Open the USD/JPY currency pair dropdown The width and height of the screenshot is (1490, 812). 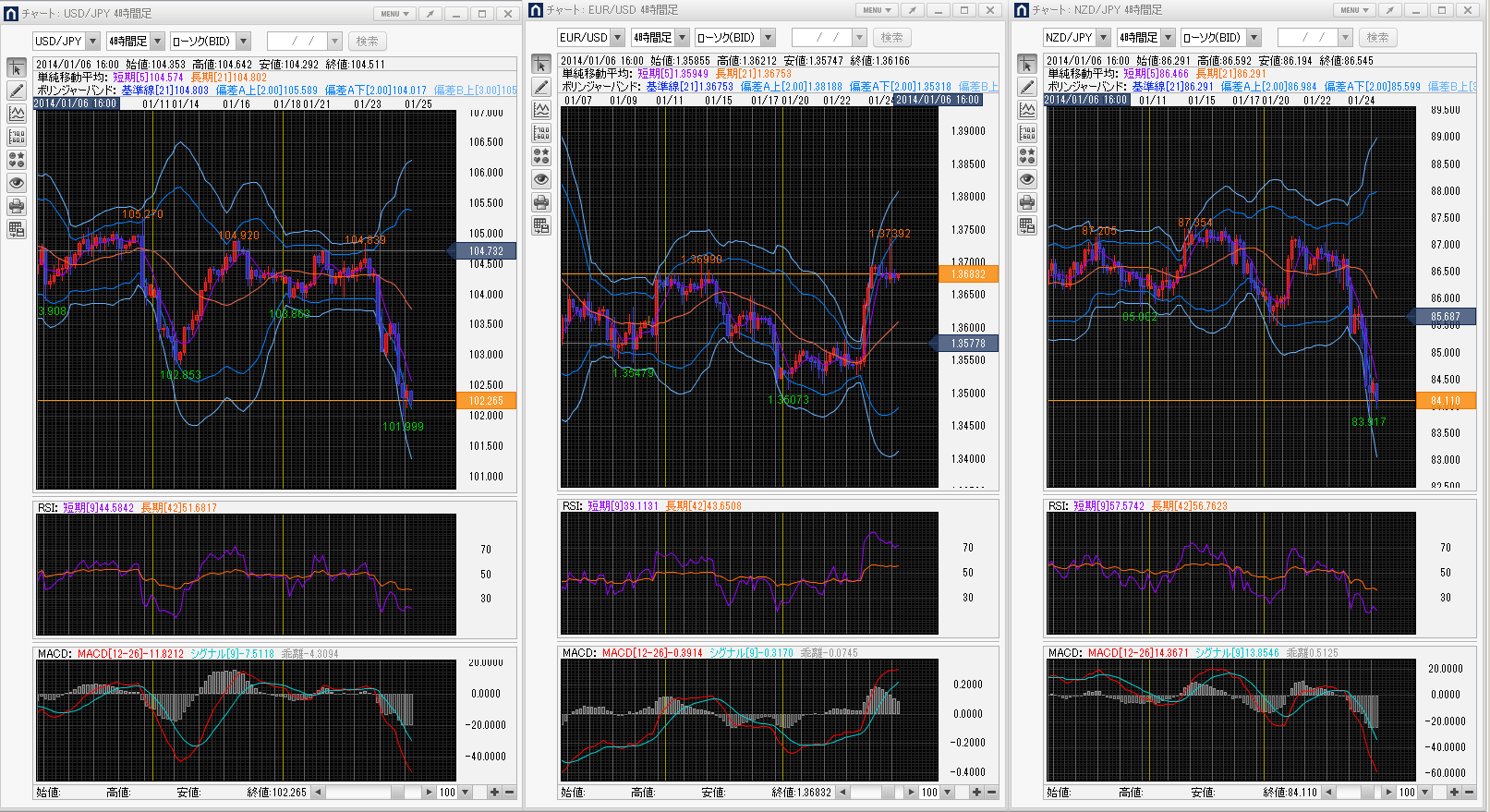(x=92, y=42)
